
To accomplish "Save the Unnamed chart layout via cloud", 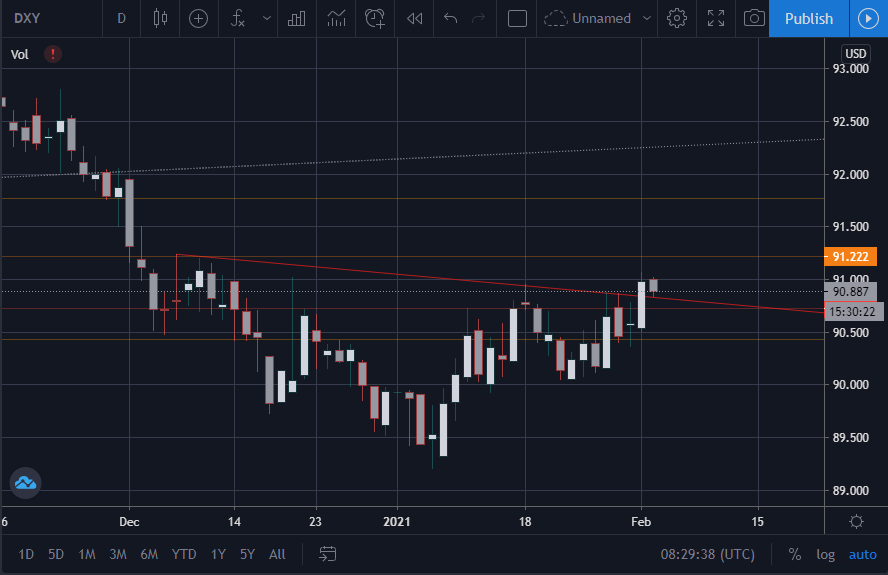I will (587, 18).
